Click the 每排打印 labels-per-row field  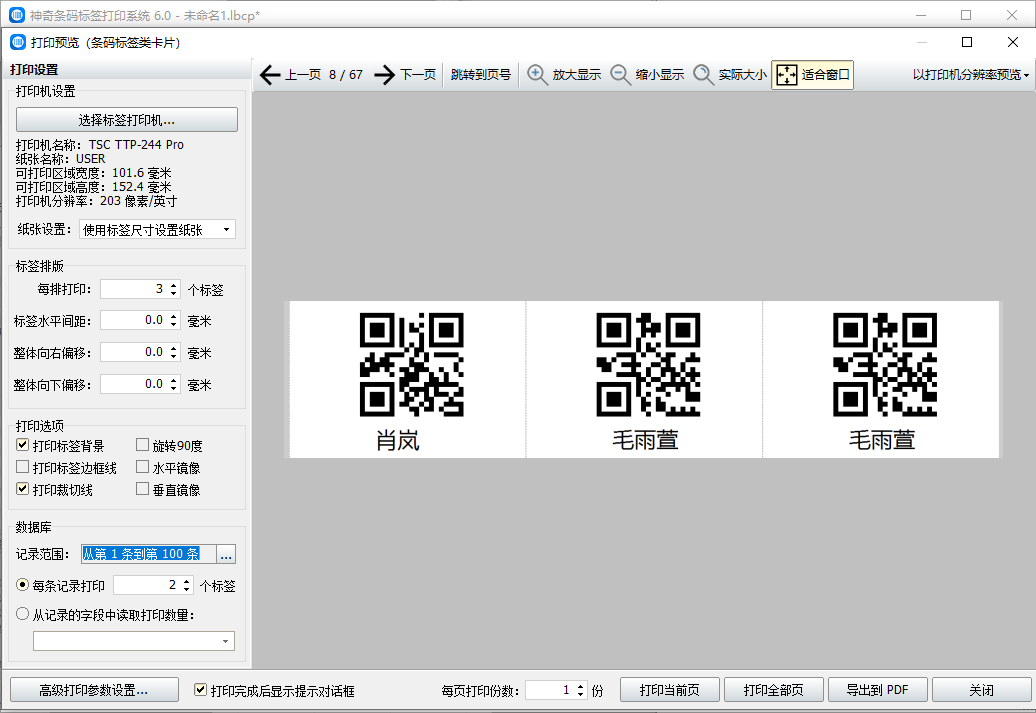click(x=133, y=289)
